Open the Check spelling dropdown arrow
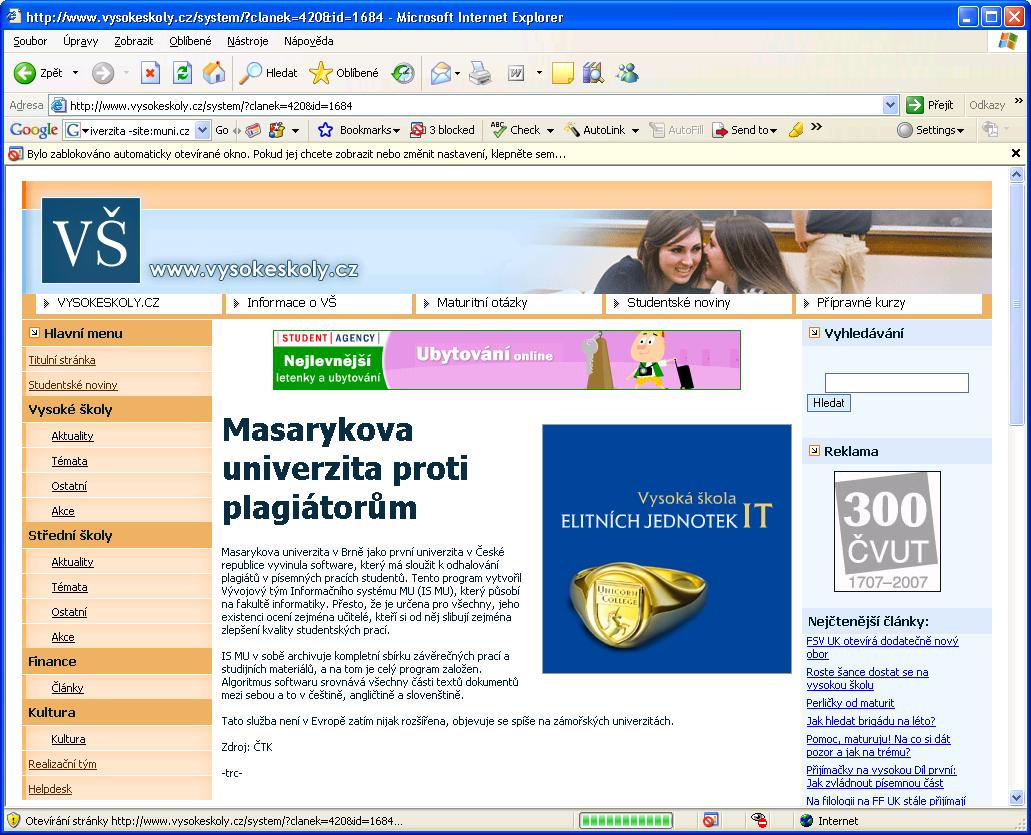The image size is (1031, 835). tap(550, 131)
